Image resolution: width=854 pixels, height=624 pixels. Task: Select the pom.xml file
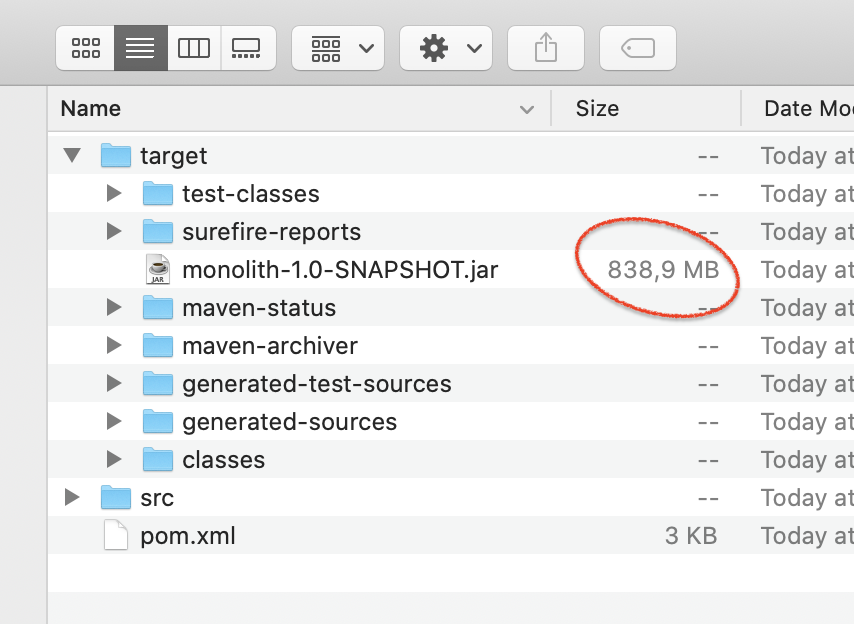(x=188, y=536)
